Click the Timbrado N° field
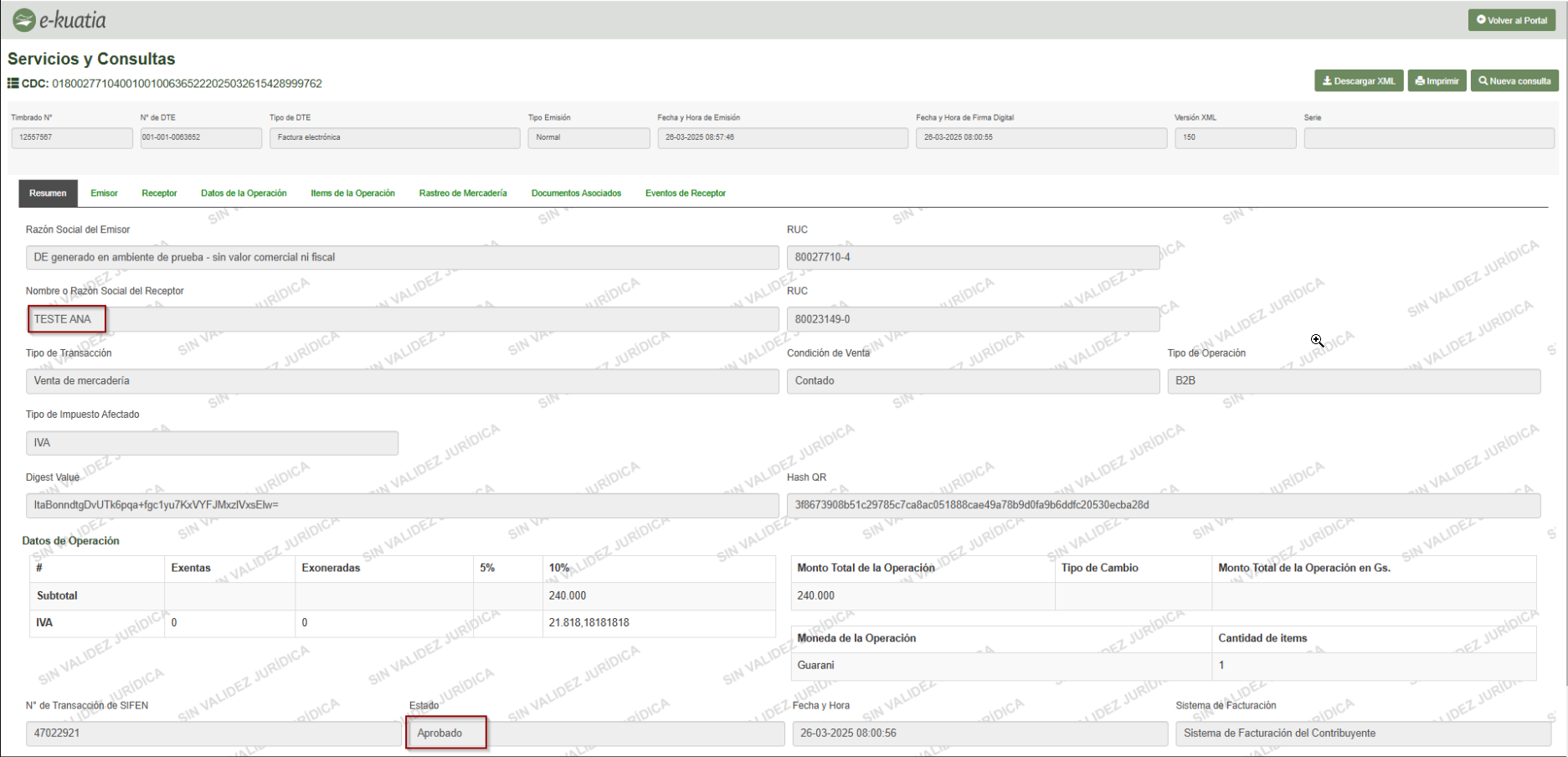This screenshot has width=1568, height=757. pos(72,137)
